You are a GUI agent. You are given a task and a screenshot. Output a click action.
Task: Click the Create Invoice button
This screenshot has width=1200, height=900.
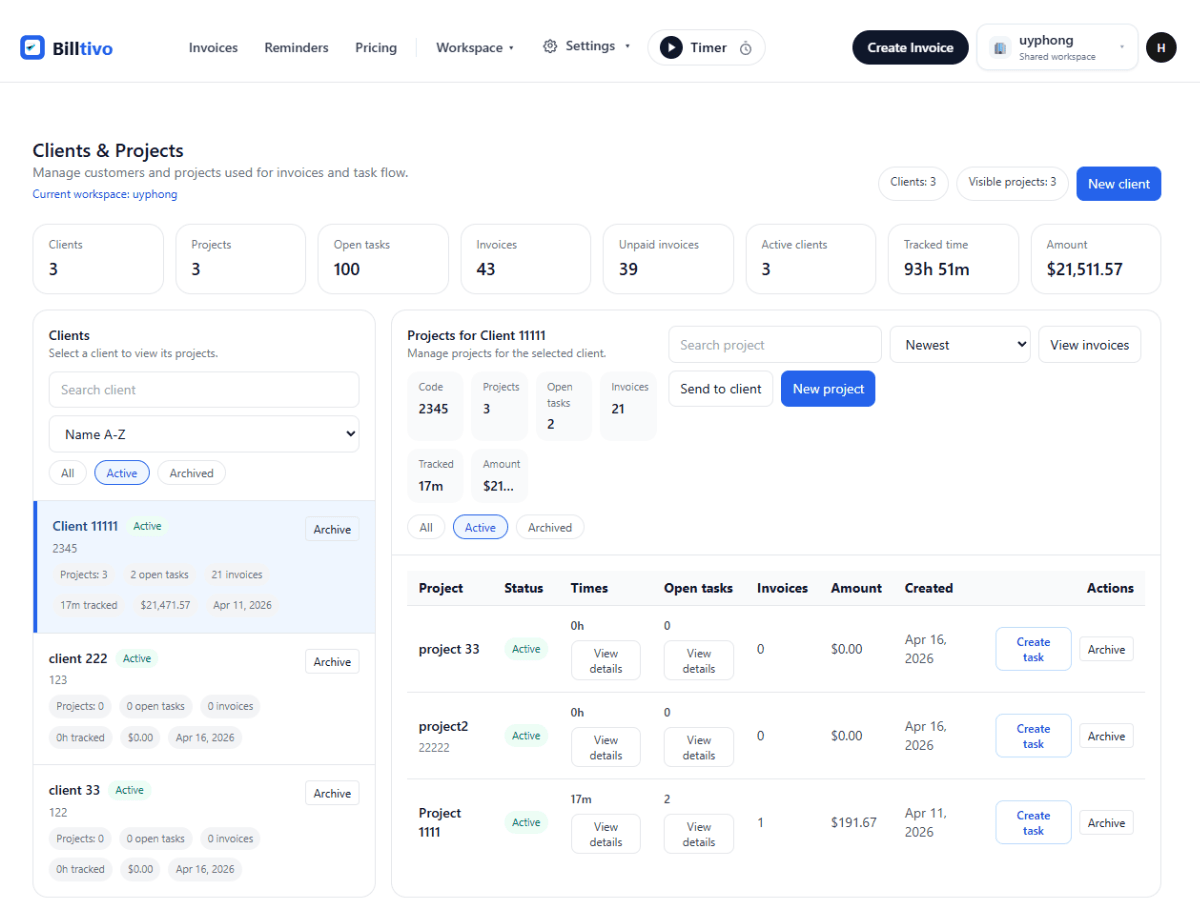(910, 47)
